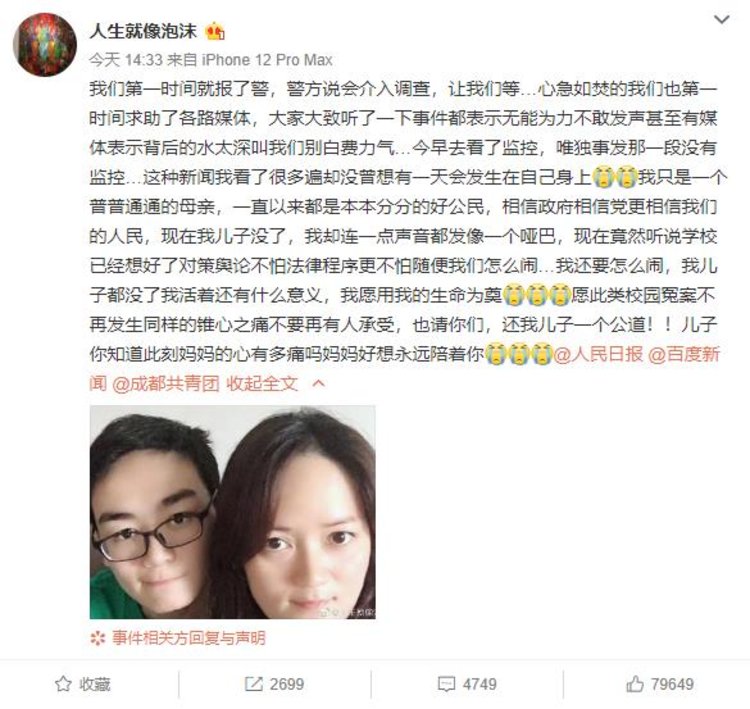This screenshot has height=709, width=750.
Task: Click the iPhone 12 Pro Max source
Action: 267,60
